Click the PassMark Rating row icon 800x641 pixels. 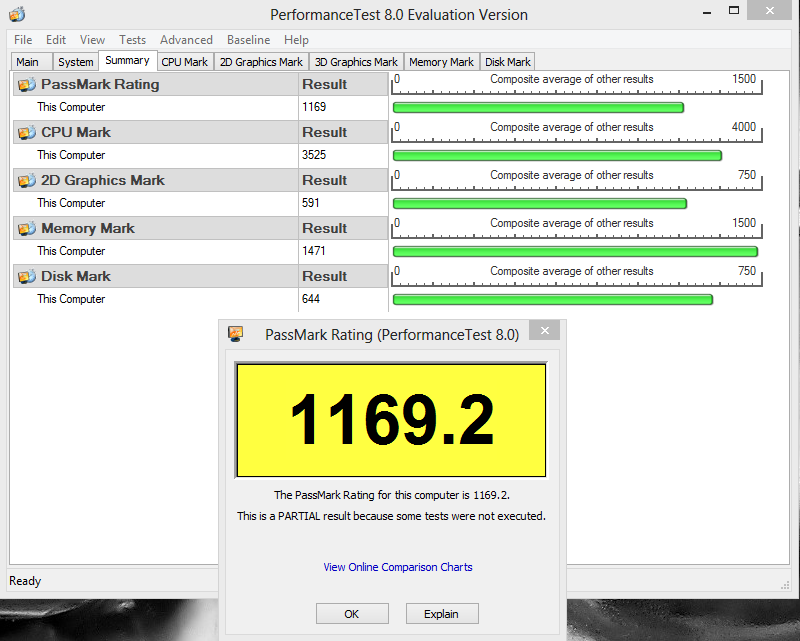27,84
